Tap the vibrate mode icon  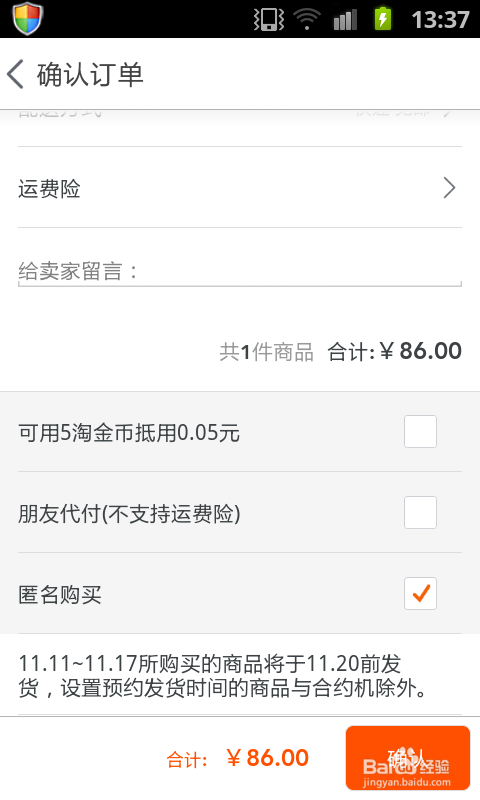click(x=269, y=19)
